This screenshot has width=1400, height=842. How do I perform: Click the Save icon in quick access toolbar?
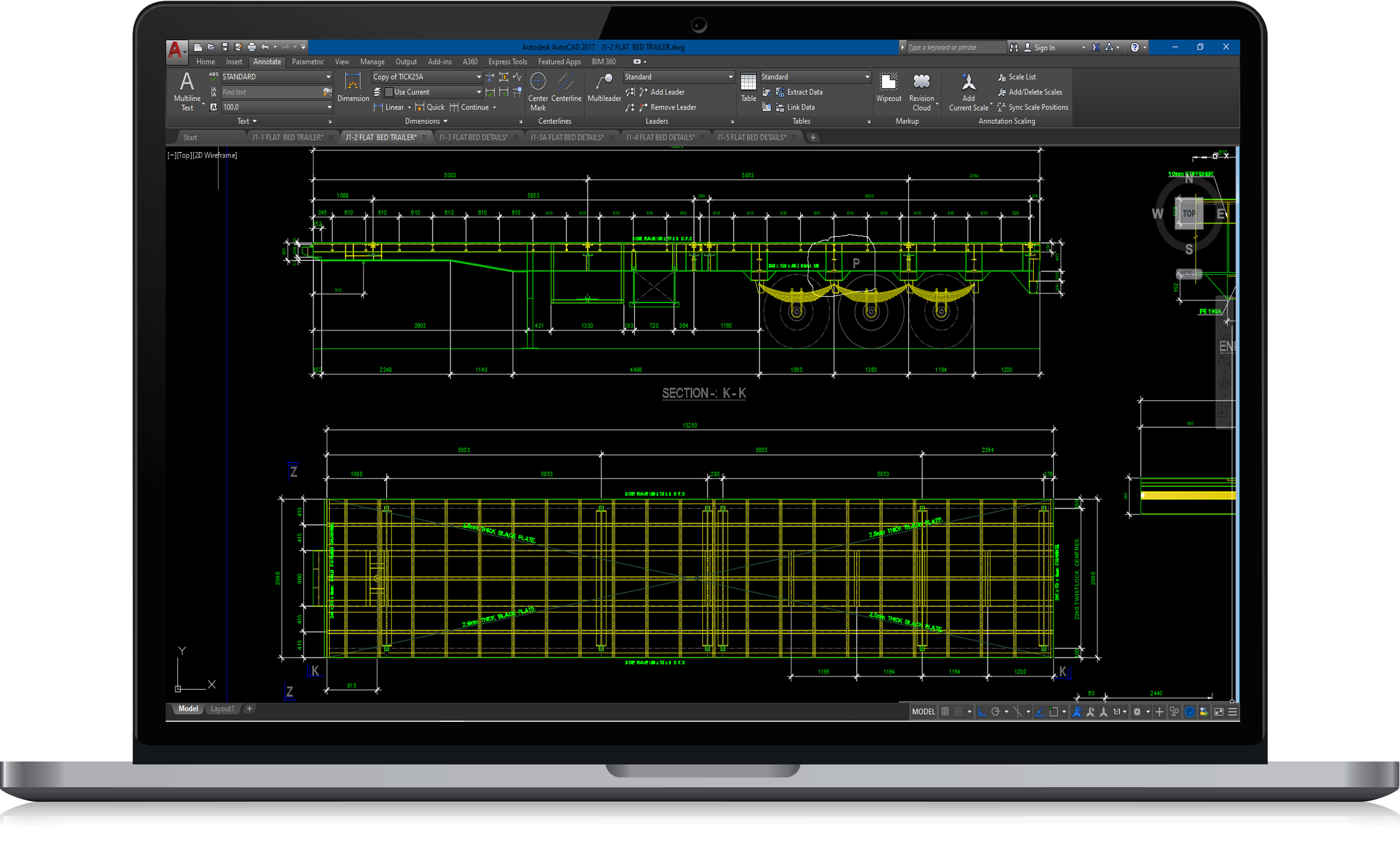[x=225, y=47]
